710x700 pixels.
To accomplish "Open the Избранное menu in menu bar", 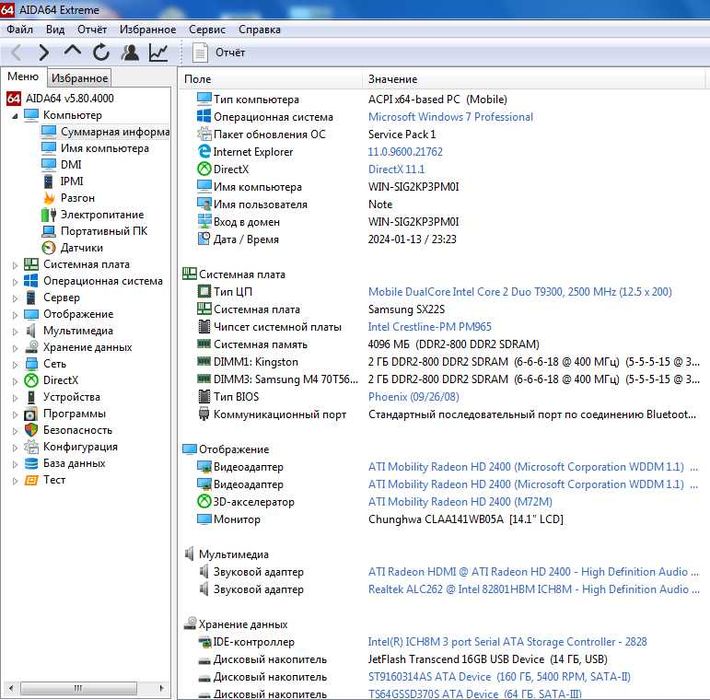I will 148,29.
